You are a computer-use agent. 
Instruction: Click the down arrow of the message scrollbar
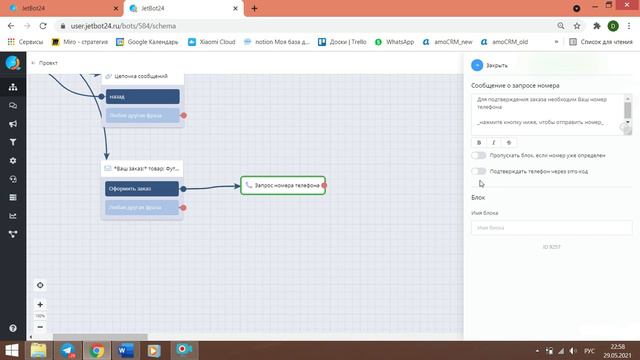coord(628,122)
